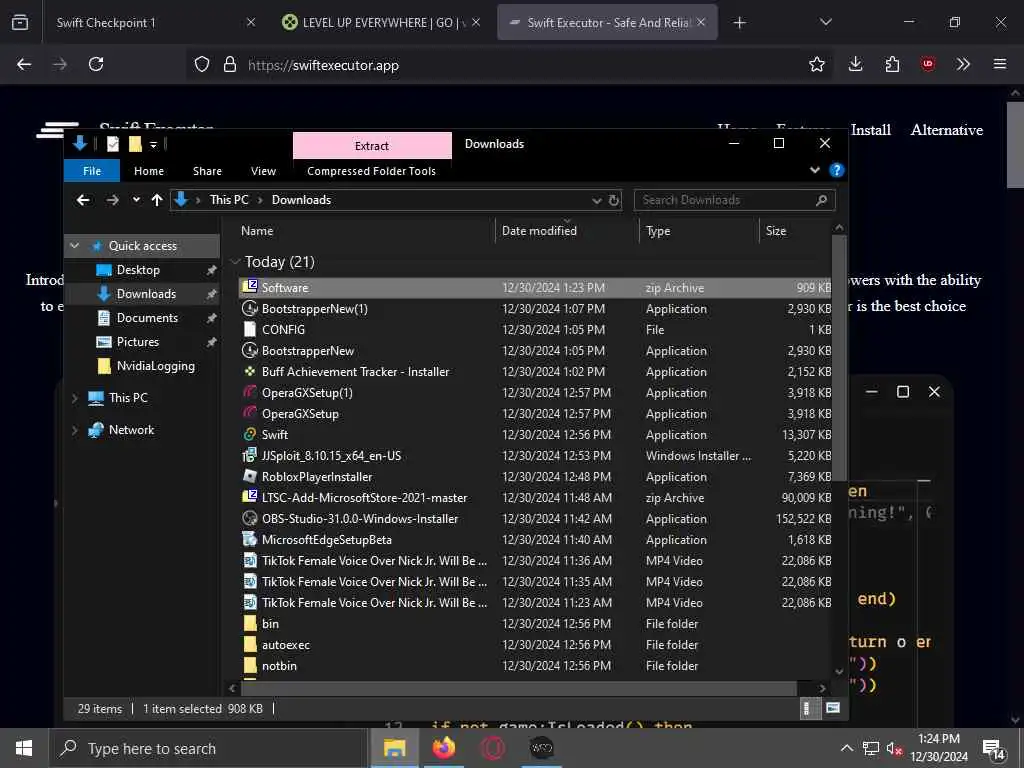1024x768 pixels.
Task: Click the tracking protection shield icon
Action: 202,64
